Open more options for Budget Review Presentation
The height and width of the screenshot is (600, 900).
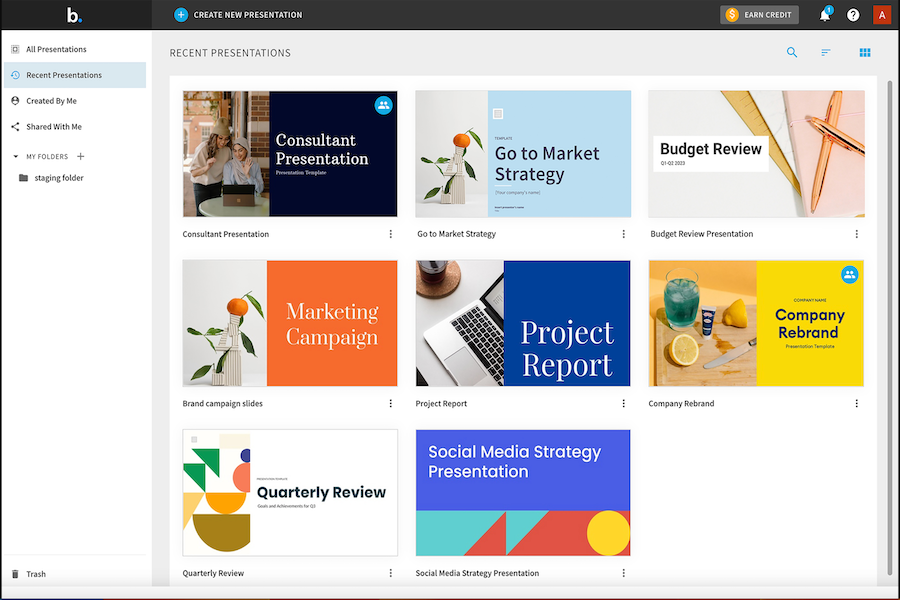pyautogui.click(x=857, y=234)
